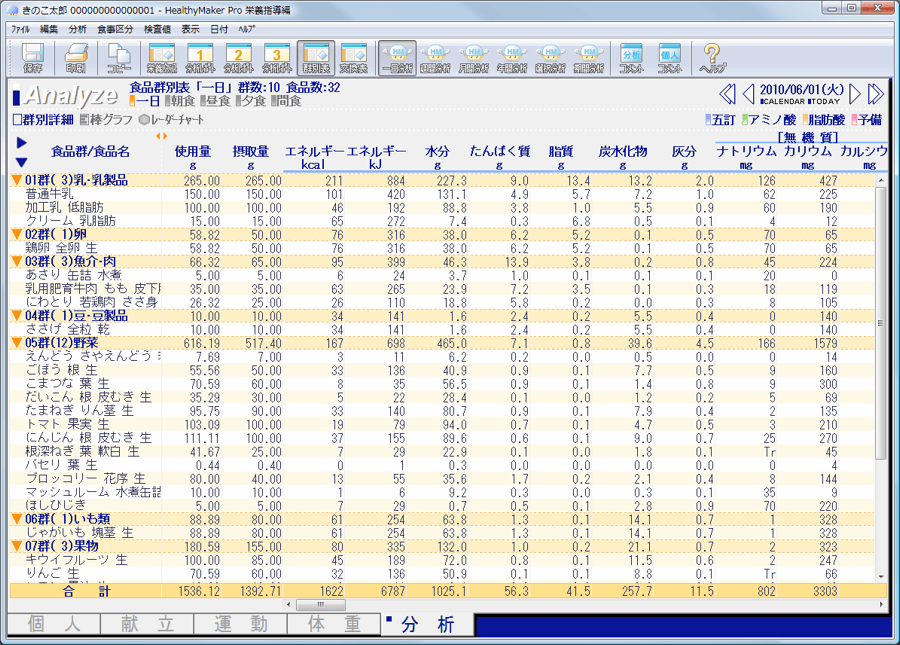
Task: Collapse the 04群 豆・豆製品 group
Action: pos(17,316)
